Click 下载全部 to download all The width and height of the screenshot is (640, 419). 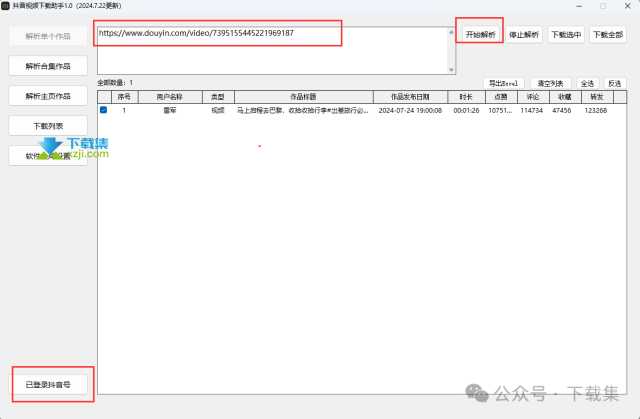tap(608, 35)
